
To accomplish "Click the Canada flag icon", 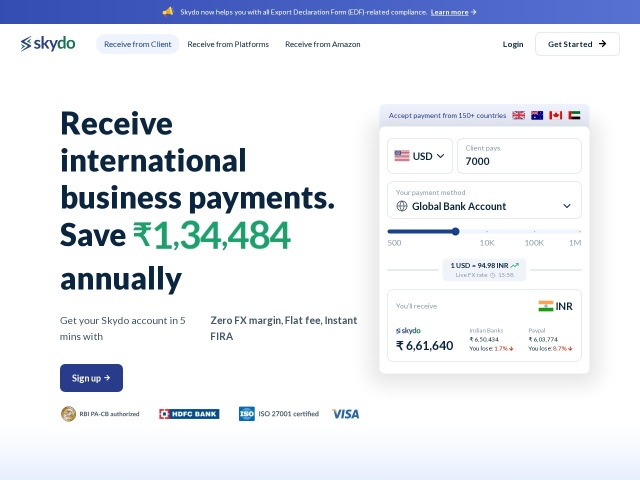I will click(556, 116).
